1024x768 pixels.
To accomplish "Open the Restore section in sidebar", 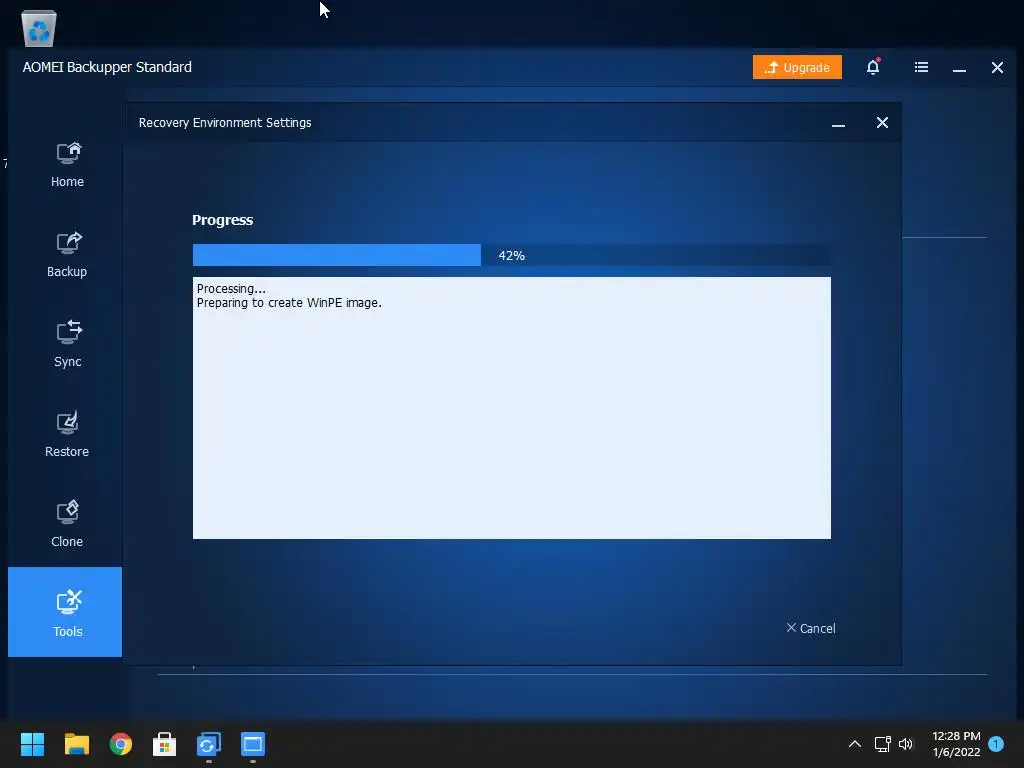I will pos(67,435).
